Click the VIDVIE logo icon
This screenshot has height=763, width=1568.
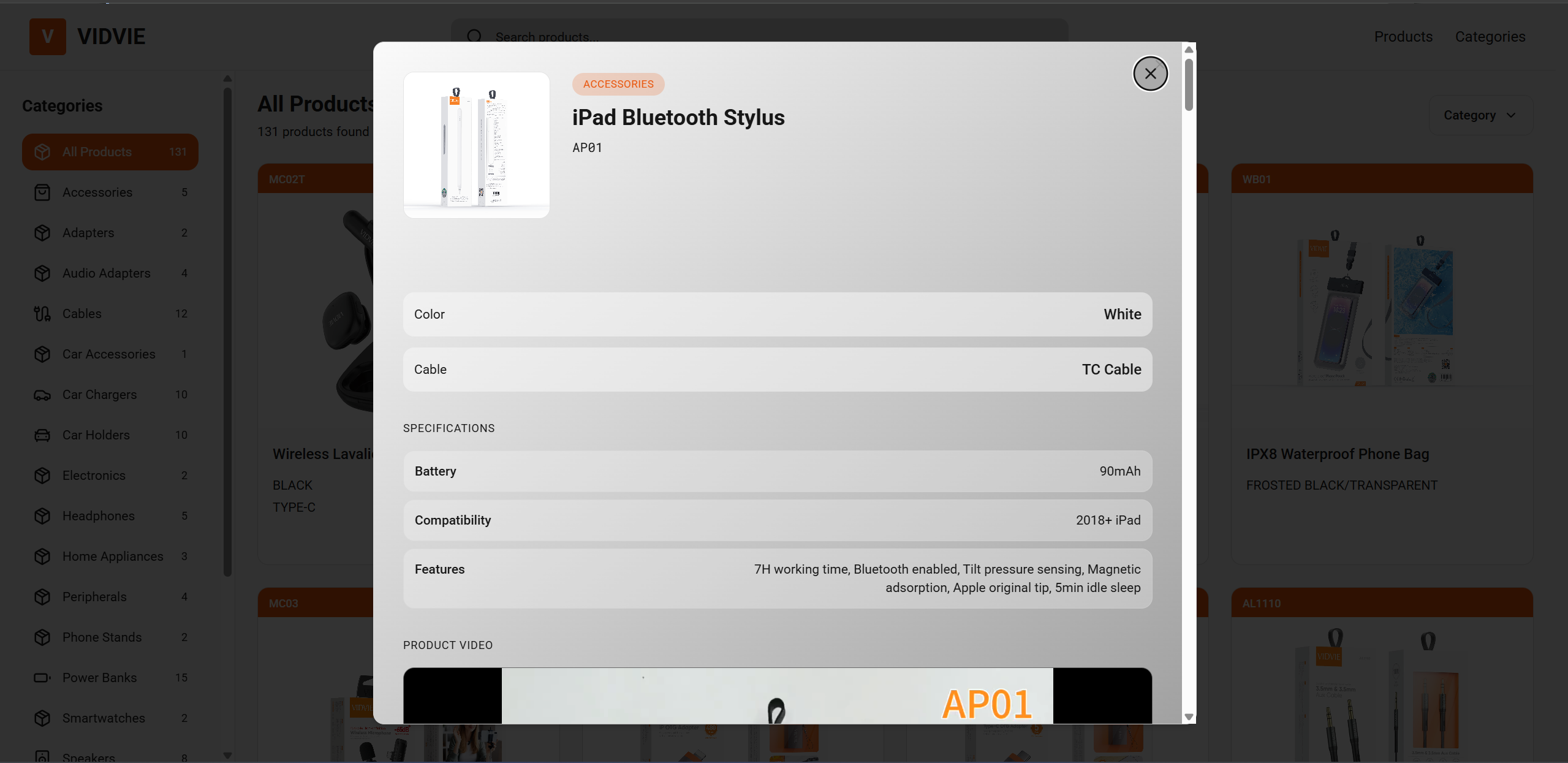pos(48,37)
